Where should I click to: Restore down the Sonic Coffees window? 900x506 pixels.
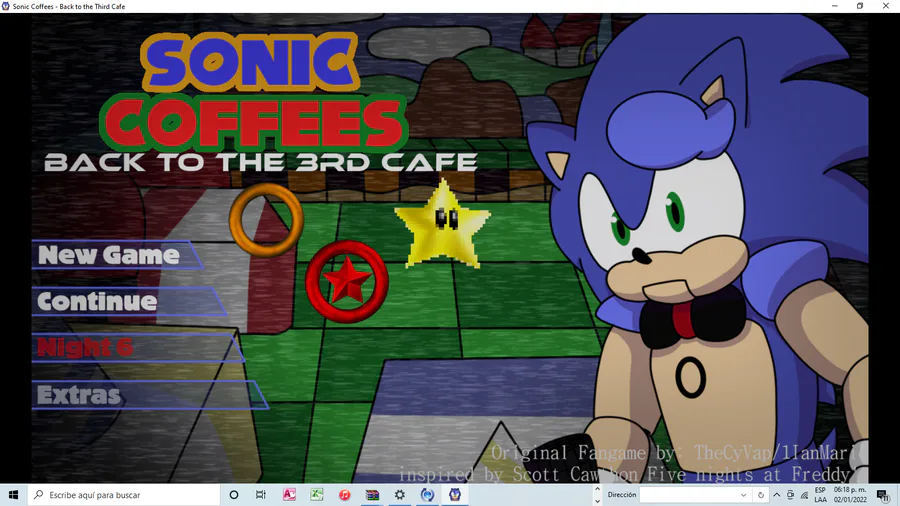860,6
